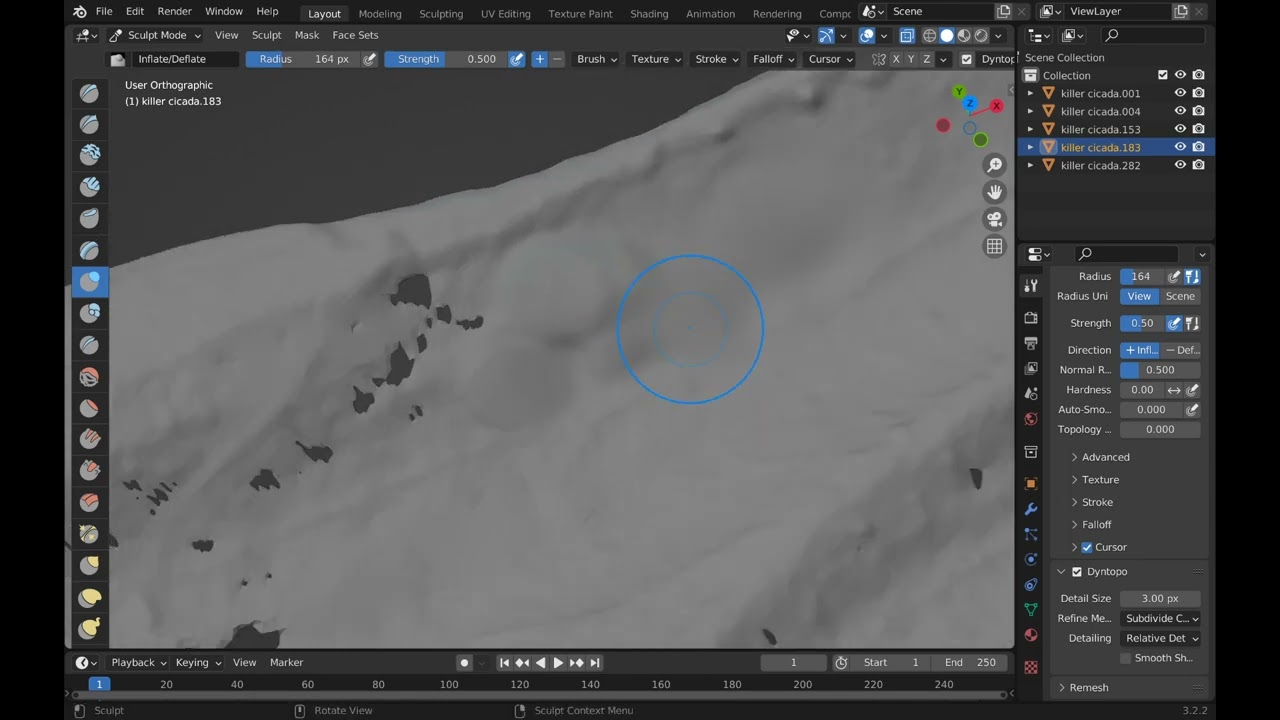Toggle the Dyntopo checkbox in header

(x=966, y=59)
